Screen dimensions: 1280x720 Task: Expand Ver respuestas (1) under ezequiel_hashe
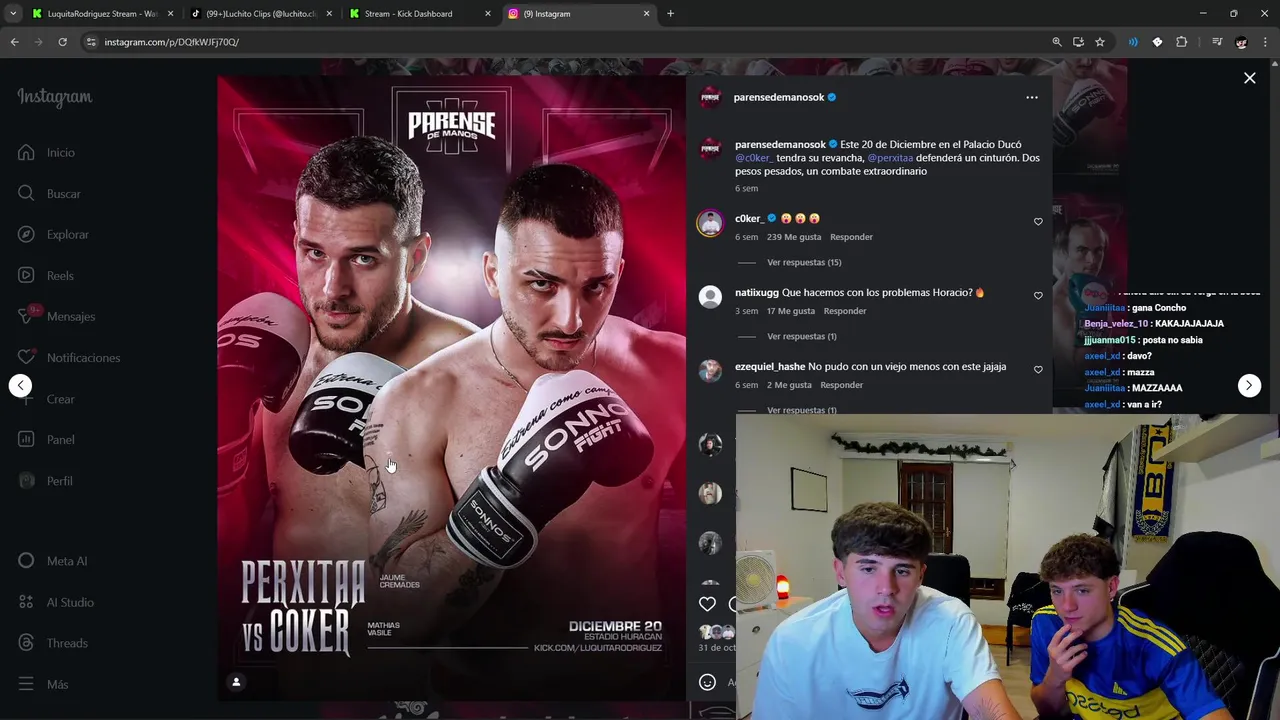point(802,410)
